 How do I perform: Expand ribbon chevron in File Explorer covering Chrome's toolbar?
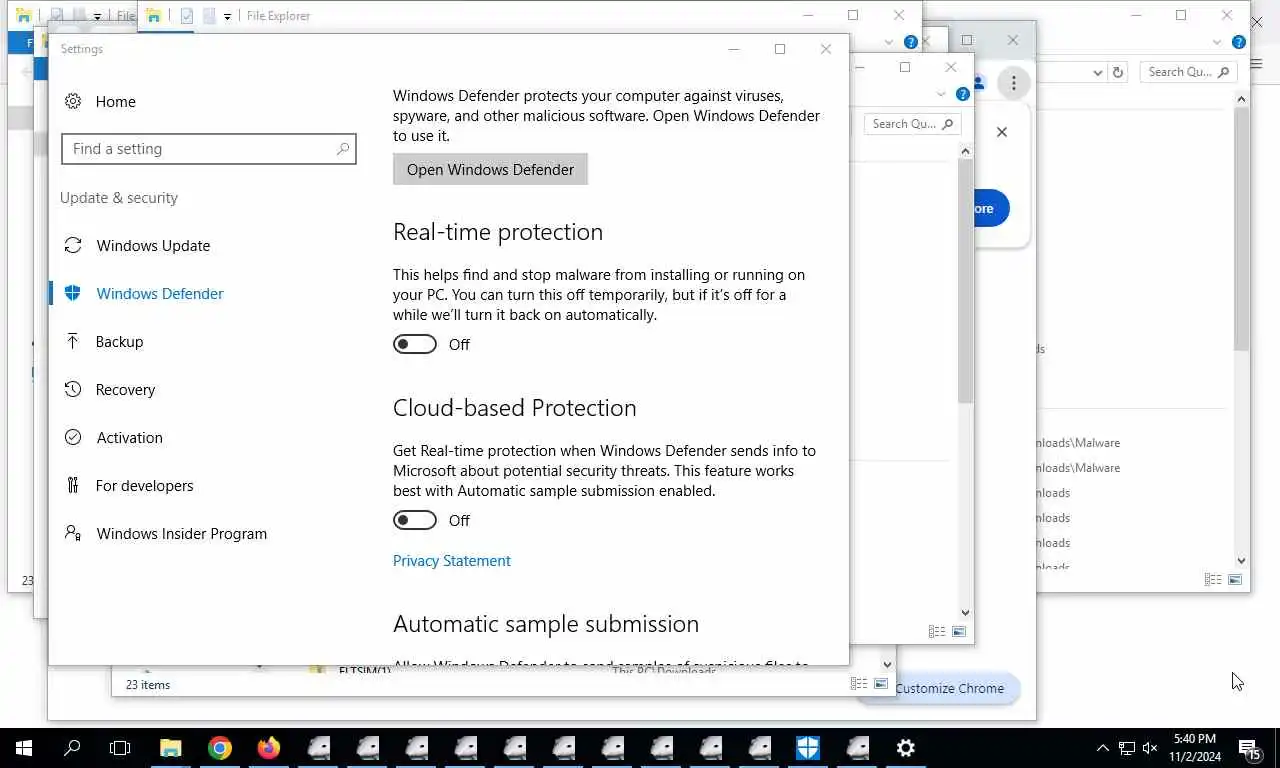941,94
